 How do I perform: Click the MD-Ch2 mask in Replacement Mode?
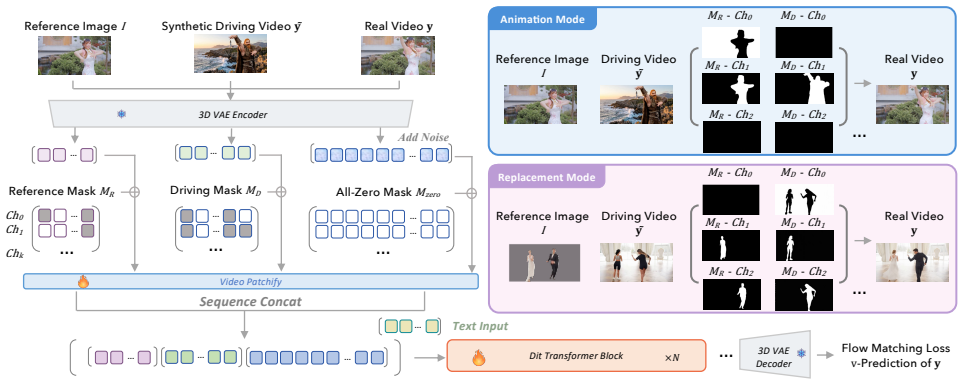(x=804, y=294)
